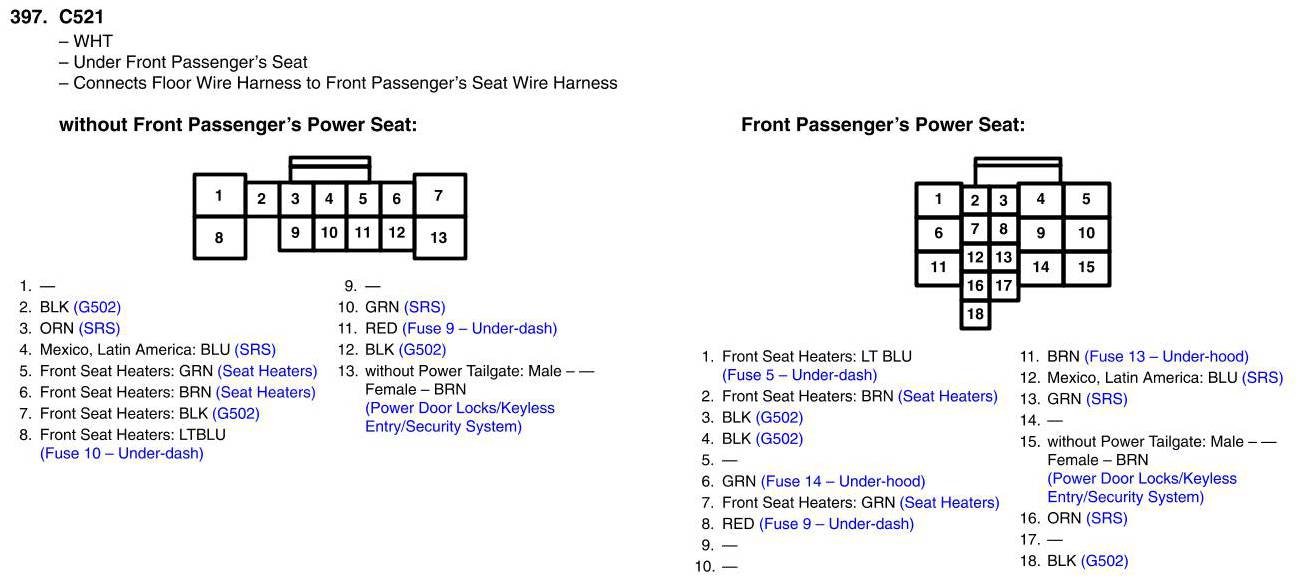Click the (G502) link after pin 18 BLK

coord(1104,561)
